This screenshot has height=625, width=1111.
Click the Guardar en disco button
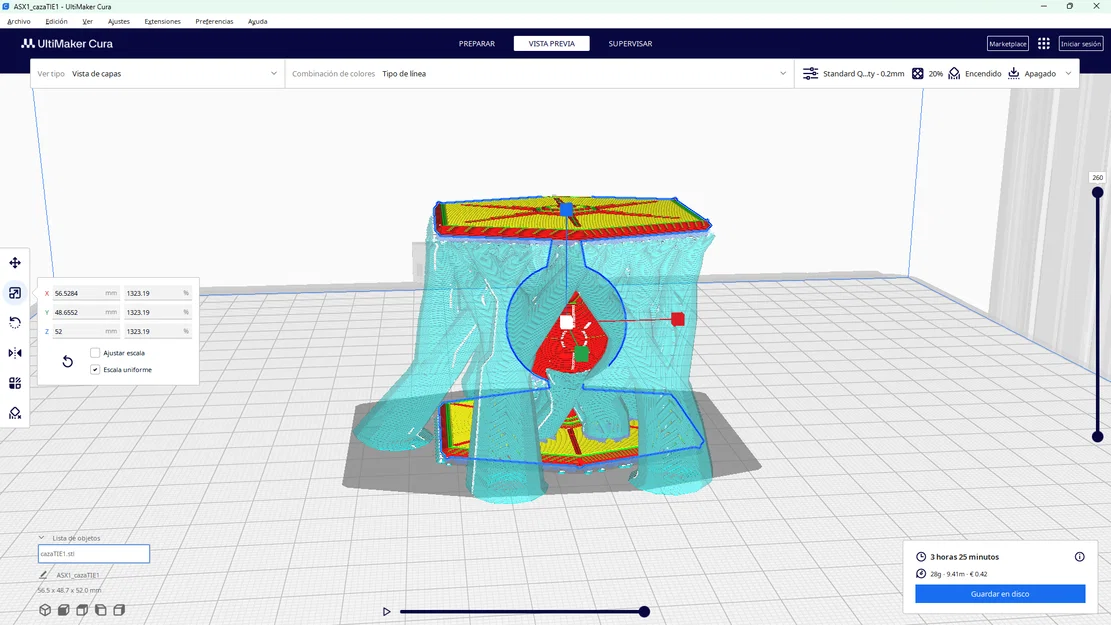tap(999, 593)
